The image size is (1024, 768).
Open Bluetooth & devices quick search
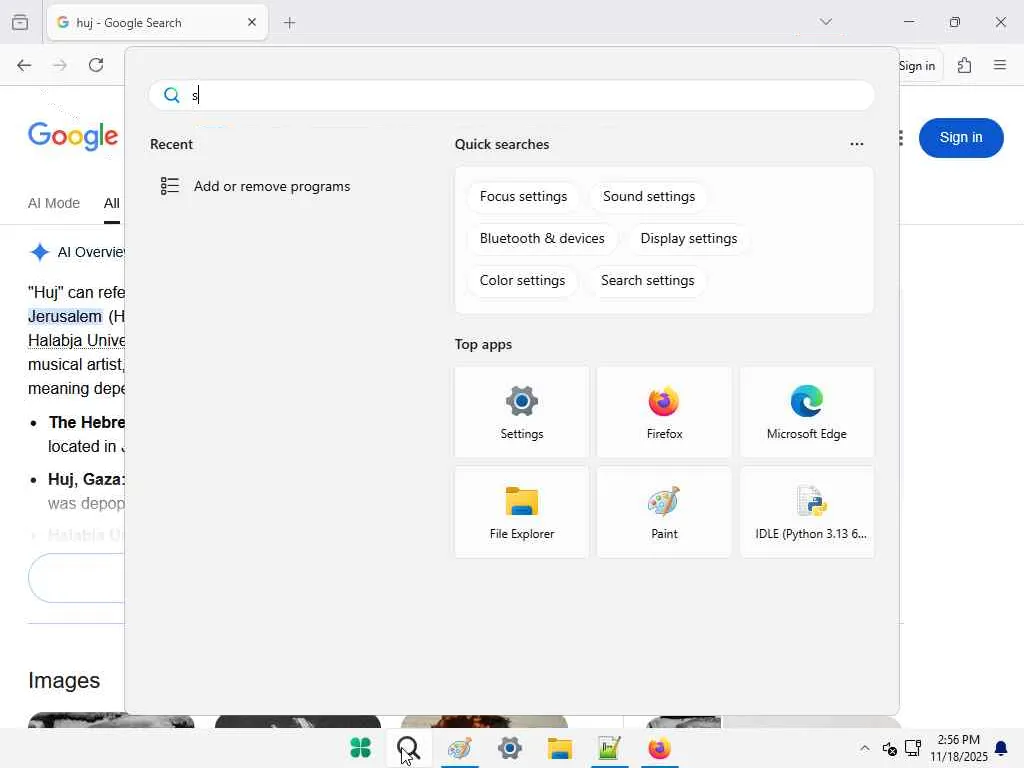tap(542, 238)
